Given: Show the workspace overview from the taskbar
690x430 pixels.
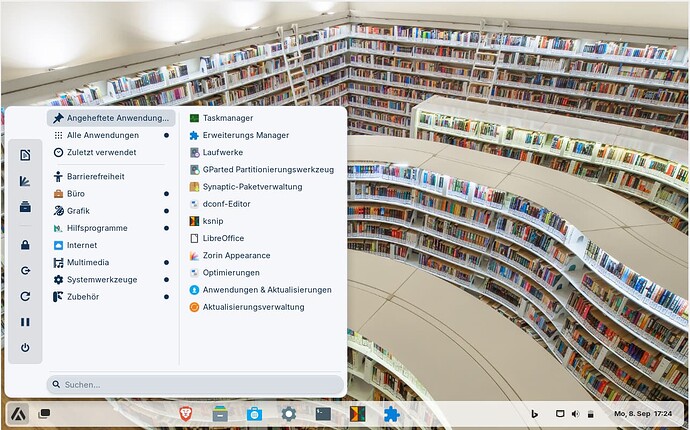Looking at the screenshot, I should [44, 413].
